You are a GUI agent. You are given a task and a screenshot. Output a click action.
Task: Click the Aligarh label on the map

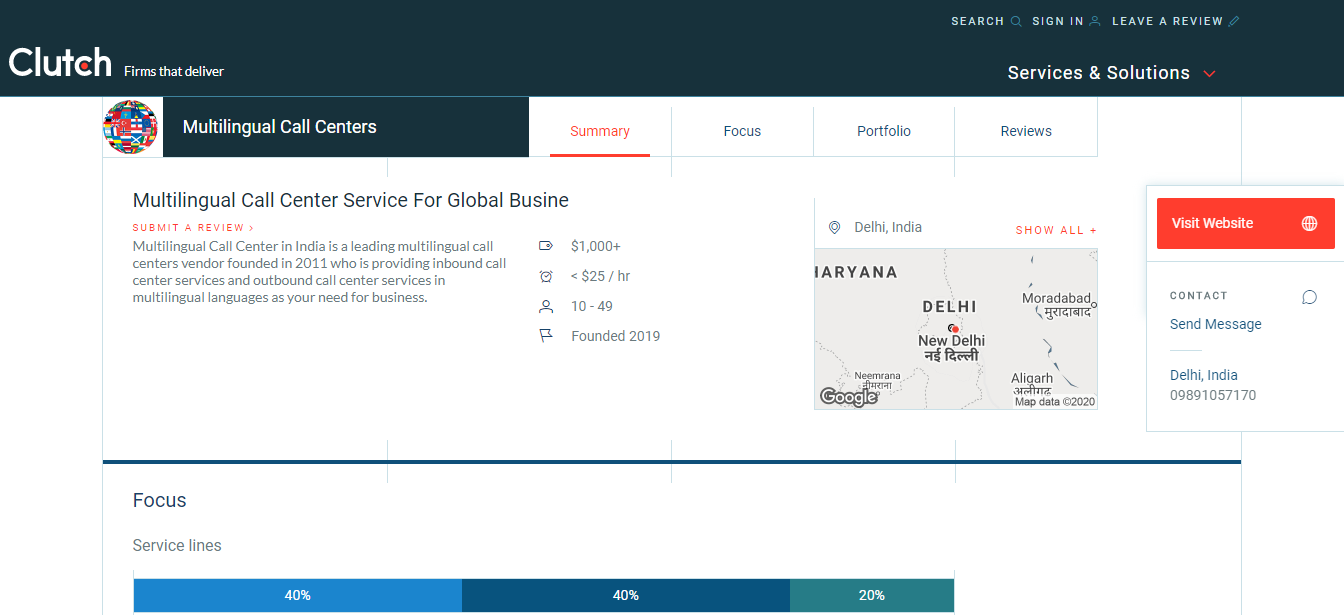1032,378
